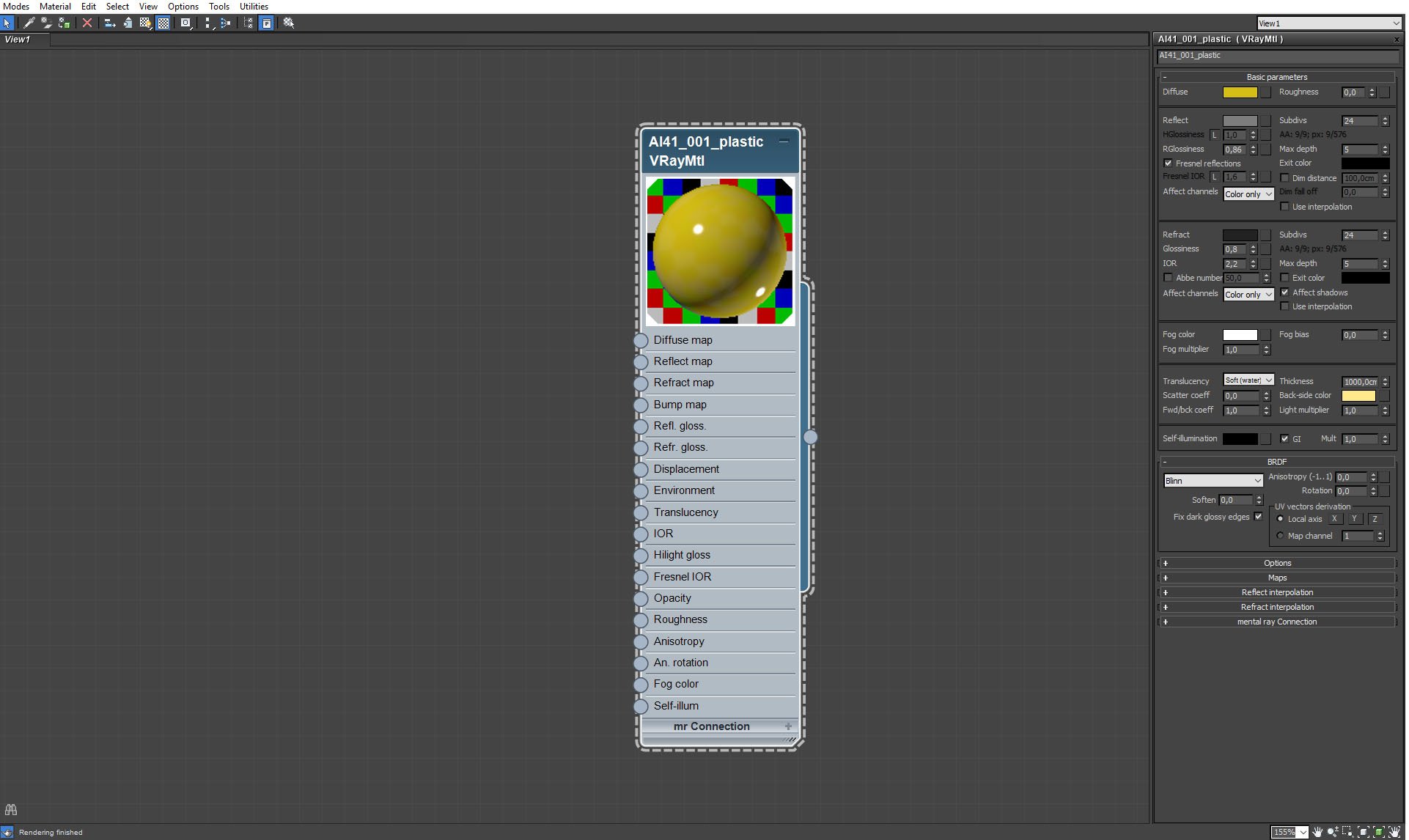
Task: Toggle Fix dark glossy edges checkbox
Action: (1259, 517)
